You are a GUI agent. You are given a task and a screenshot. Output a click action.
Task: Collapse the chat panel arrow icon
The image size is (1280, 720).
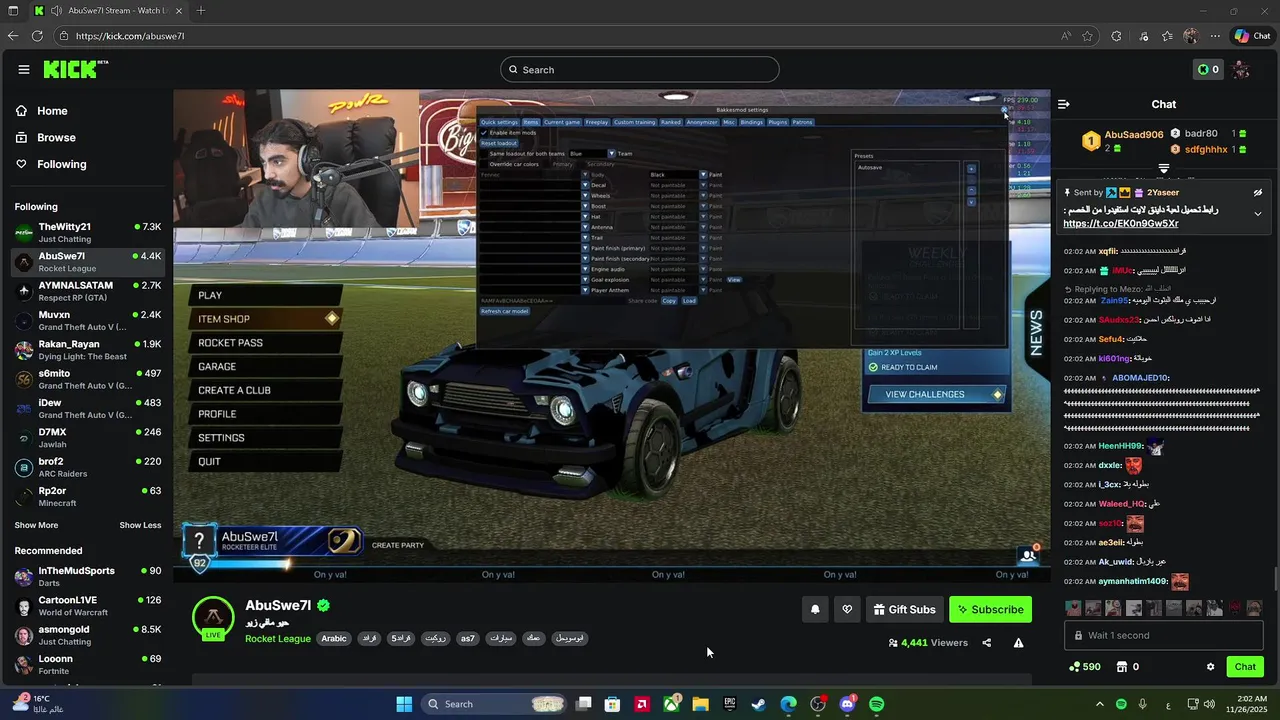point(1064,104)
